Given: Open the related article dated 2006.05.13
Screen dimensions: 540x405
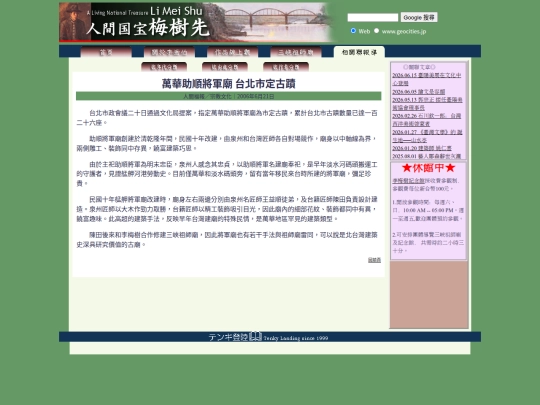Looking at the screenshot, I should [x=427, y=104].
